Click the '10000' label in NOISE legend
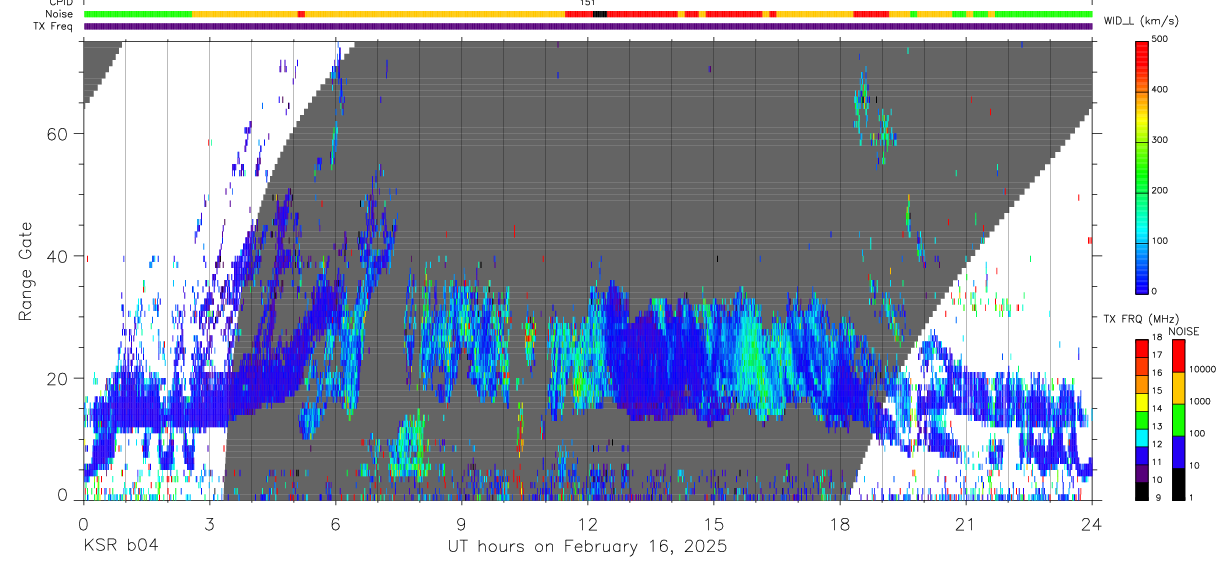Viewport: 1228px width, 567px height. tap(1202, 370)
